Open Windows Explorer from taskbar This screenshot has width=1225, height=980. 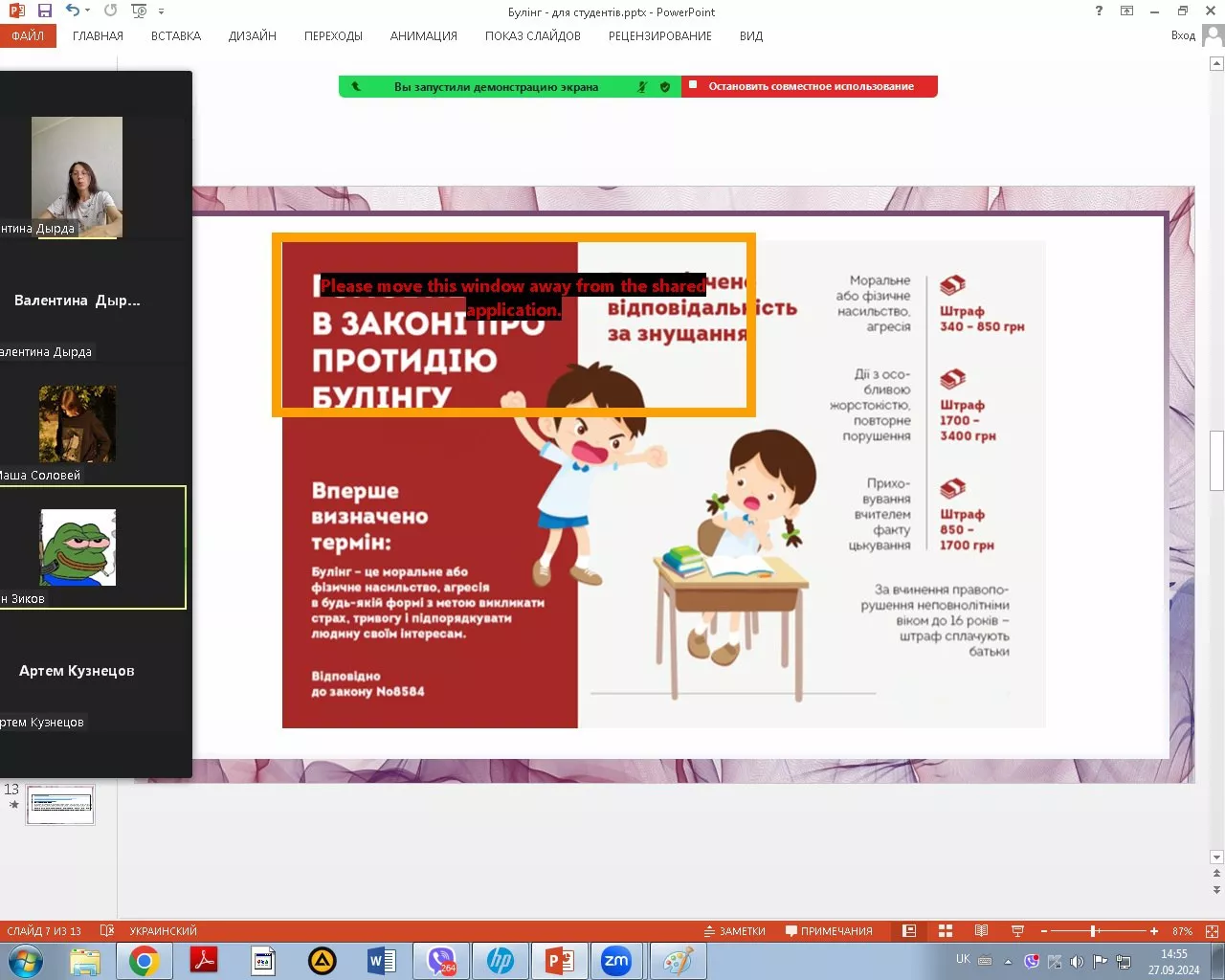coord(85,961)
